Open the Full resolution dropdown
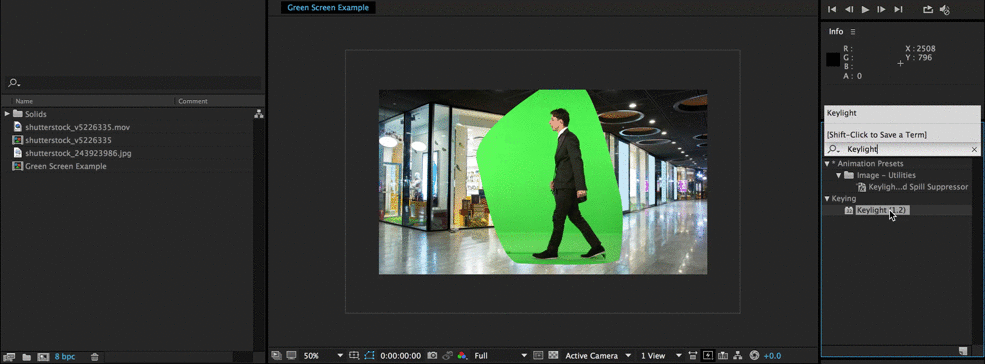985x364 pixels. (x=501, y=355)
